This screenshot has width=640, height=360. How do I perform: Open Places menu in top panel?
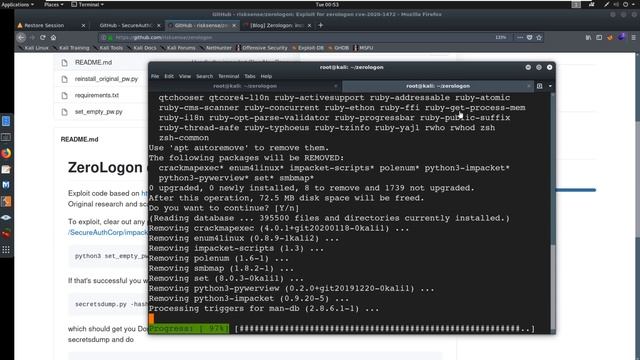(53, 4)
